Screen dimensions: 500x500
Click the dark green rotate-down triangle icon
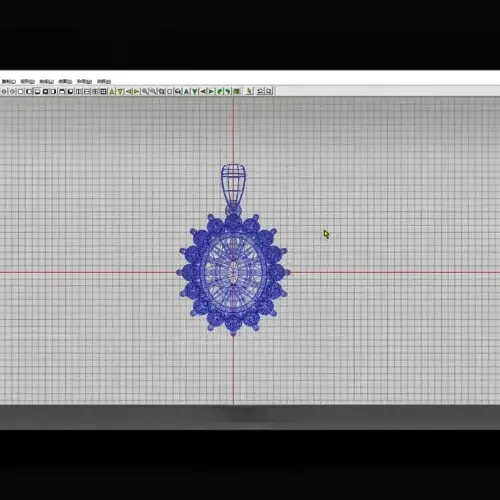[x=195, y=91]
